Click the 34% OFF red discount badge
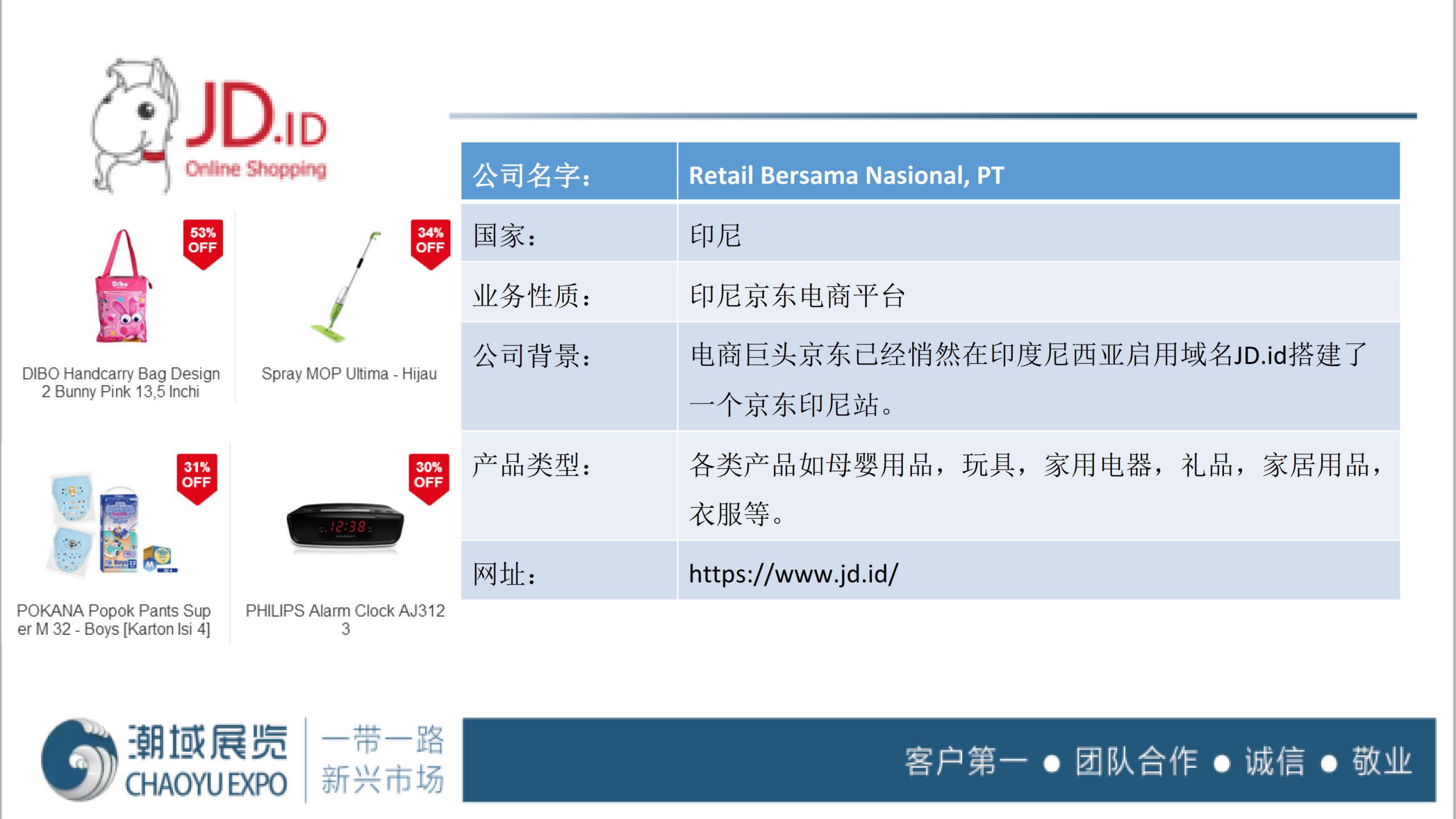 tap(430, 245)
